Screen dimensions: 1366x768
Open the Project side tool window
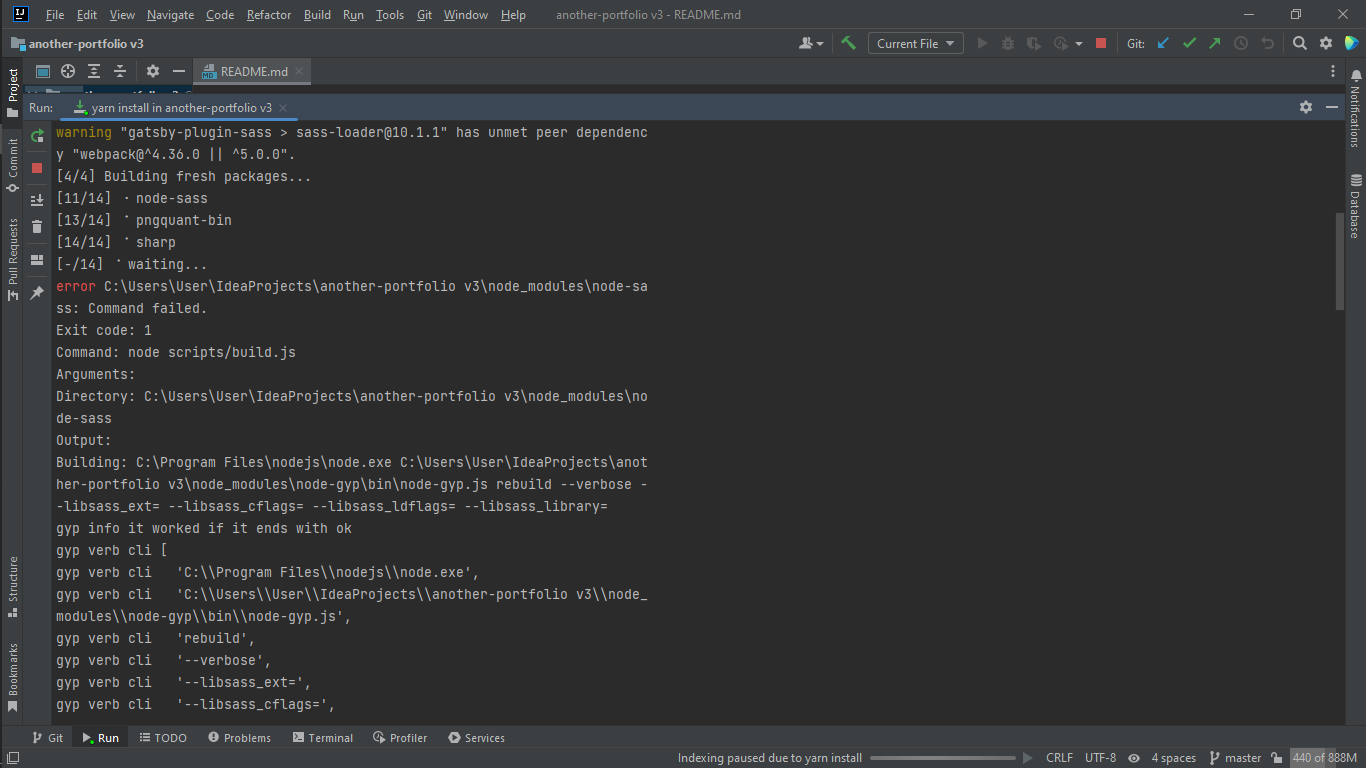click(x=13, y=93)
